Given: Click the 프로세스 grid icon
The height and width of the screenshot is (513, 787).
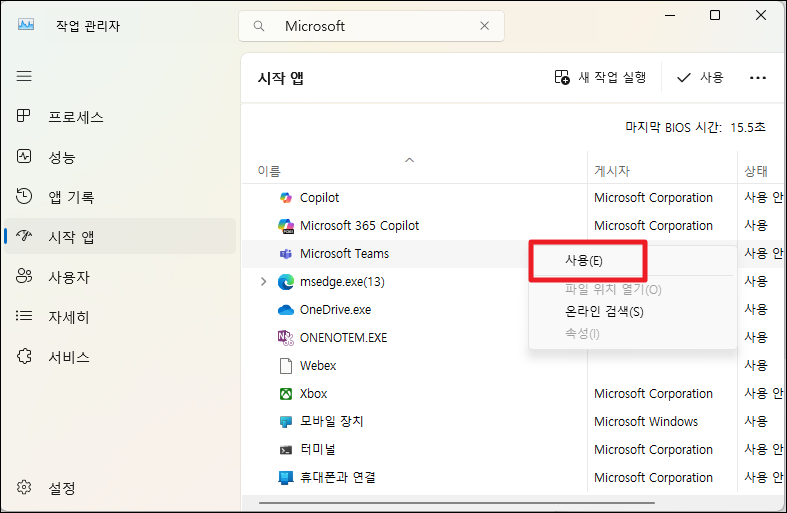Looking at the screenshot, I should [24, 116].
